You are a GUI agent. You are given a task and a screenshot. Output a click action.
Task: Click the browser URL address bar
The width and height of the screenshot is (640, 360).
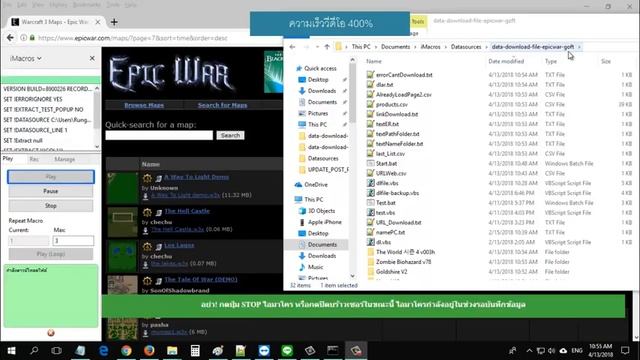coord(132,38)
